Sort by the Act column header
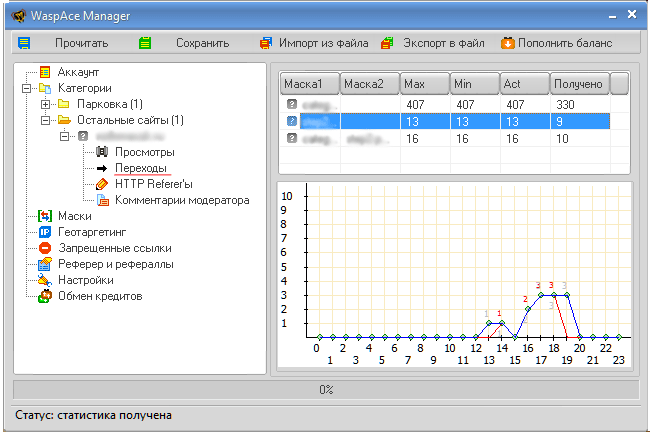Viewport: 650px width, 432px height. (x=525, y=84)
